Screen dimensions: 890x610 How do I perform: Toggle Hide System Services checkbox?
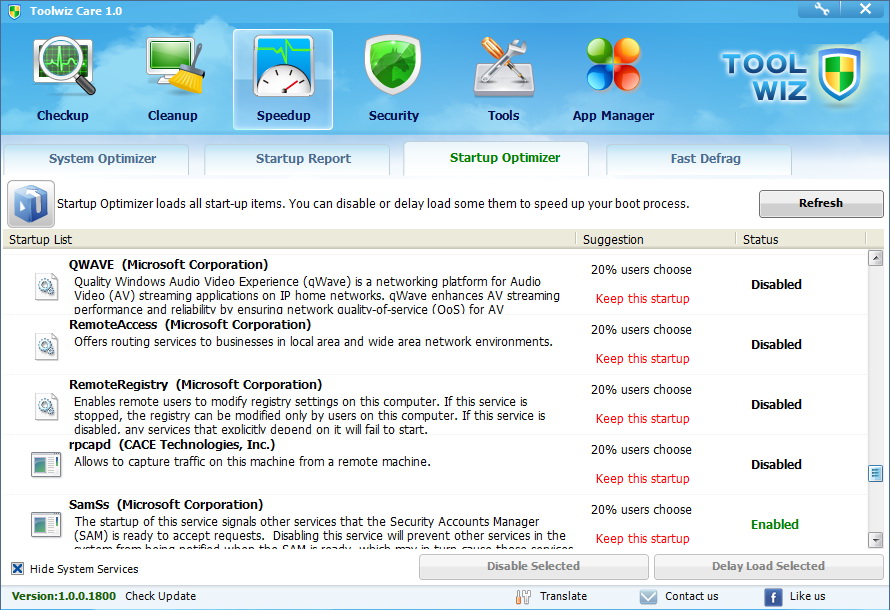[18, 569]
